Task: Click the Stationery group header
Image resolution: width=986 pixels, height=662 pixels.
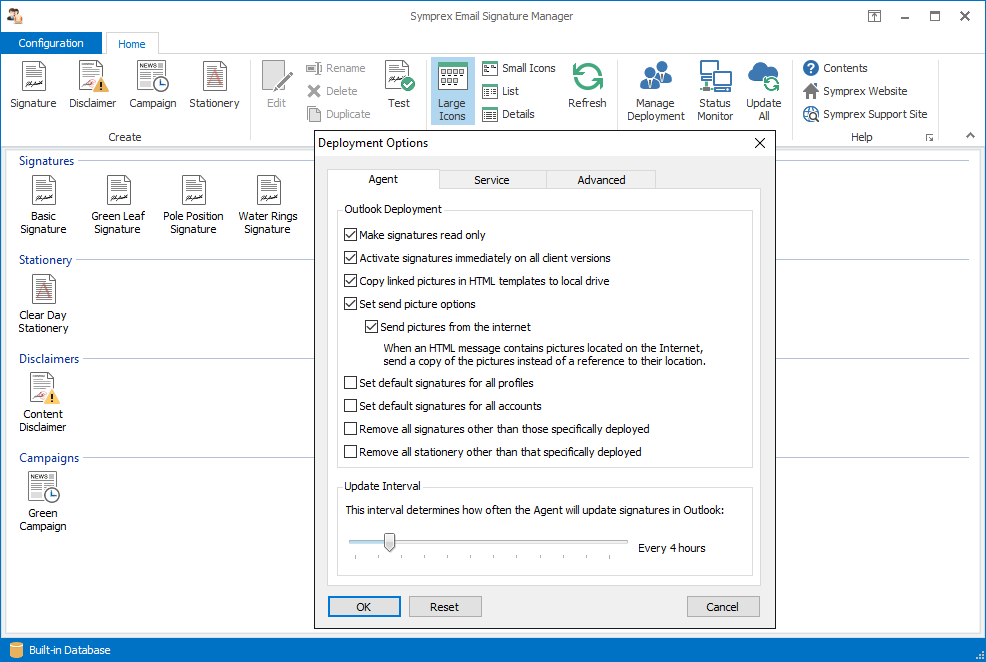Action: coord(45,260)
